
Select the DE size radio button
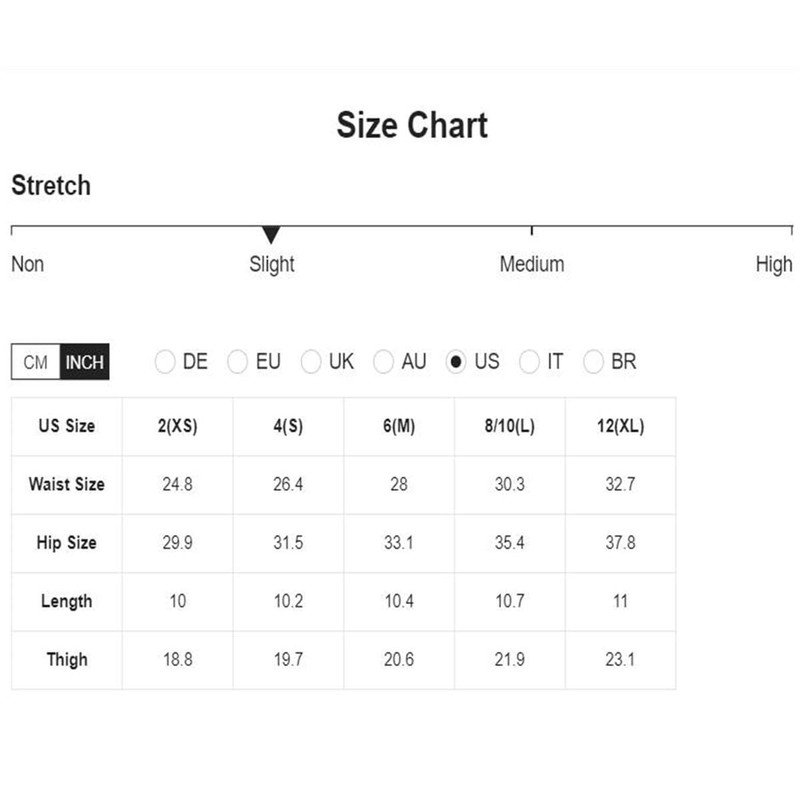click(x=165, y=362)
